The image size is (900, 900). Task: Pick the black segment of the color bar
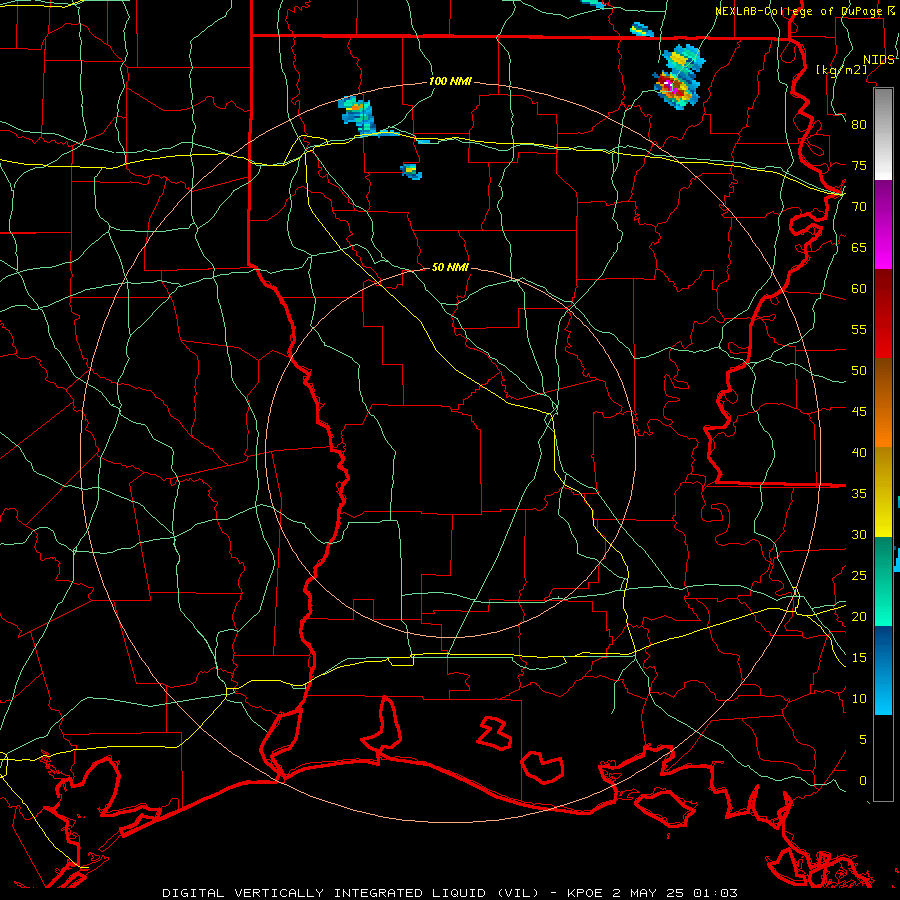[x=883, y=758]
